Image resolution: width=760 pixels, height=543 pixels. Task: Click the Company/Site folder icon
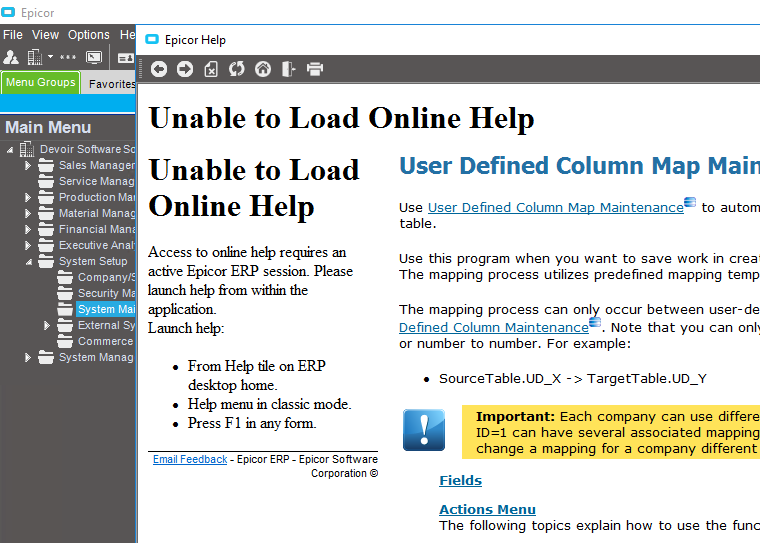[x=65, y=277]
